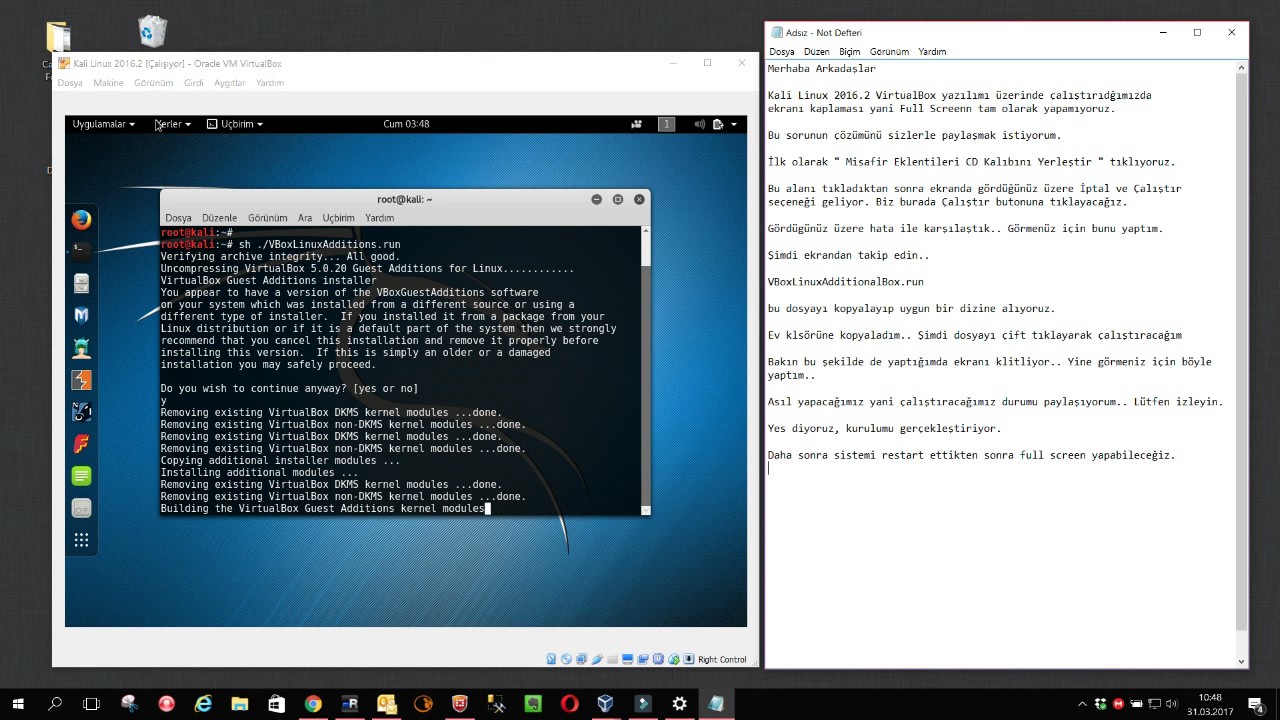This screenshot has height=720, width=1280.
Task: Expand the Kali system menu arrow
Action: 733,124
